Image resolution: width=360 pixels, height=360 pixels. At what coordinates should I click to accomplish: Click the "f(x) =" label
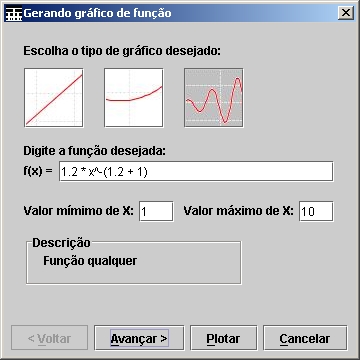click(x=38, y=171)
